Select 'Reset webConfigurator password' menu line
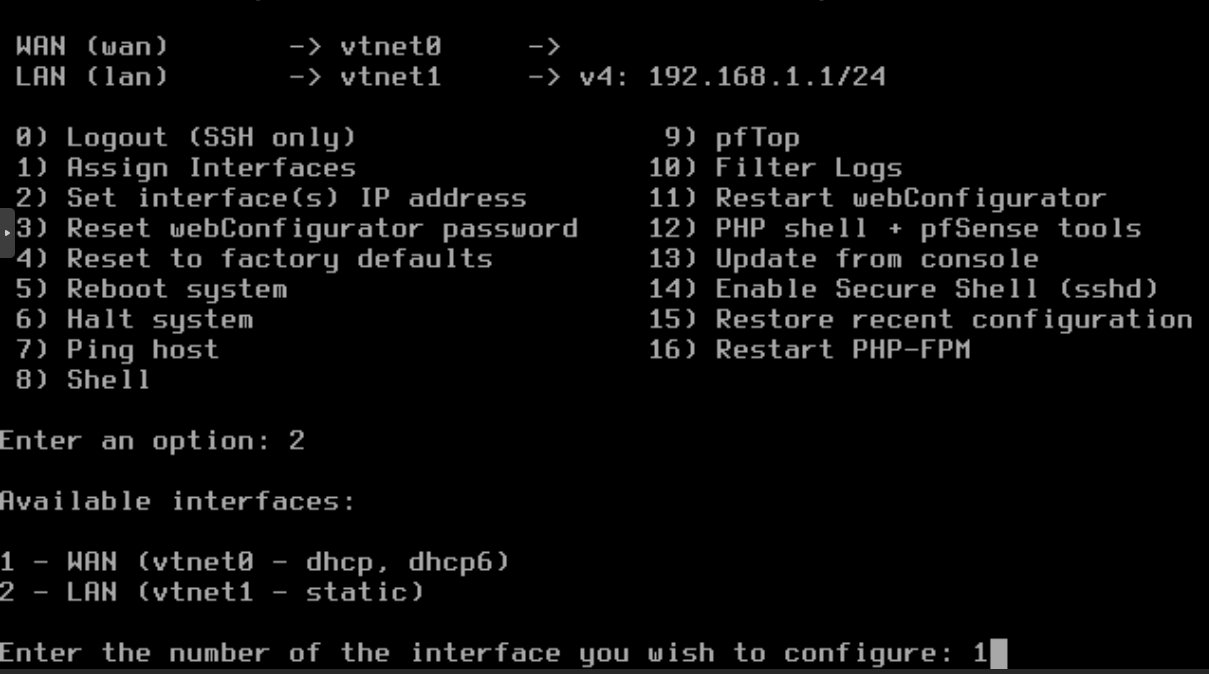Screen dimensions: 1209x674 point(321,228)
